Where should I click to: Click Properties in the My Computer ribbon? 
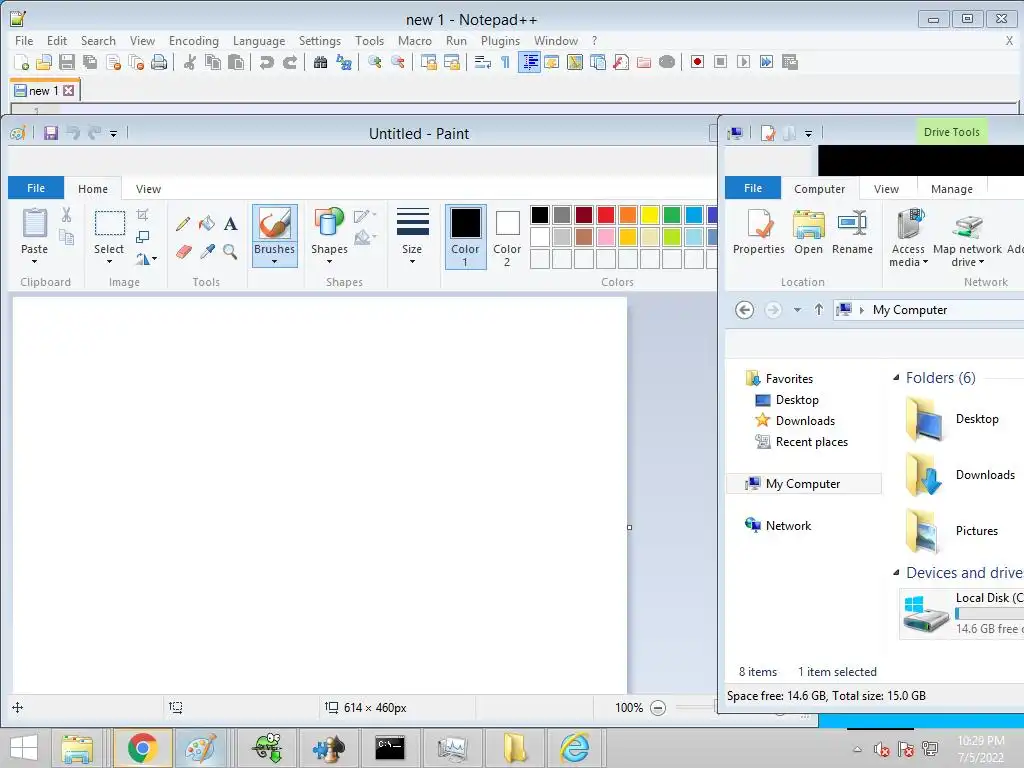(x=758, y=232)
